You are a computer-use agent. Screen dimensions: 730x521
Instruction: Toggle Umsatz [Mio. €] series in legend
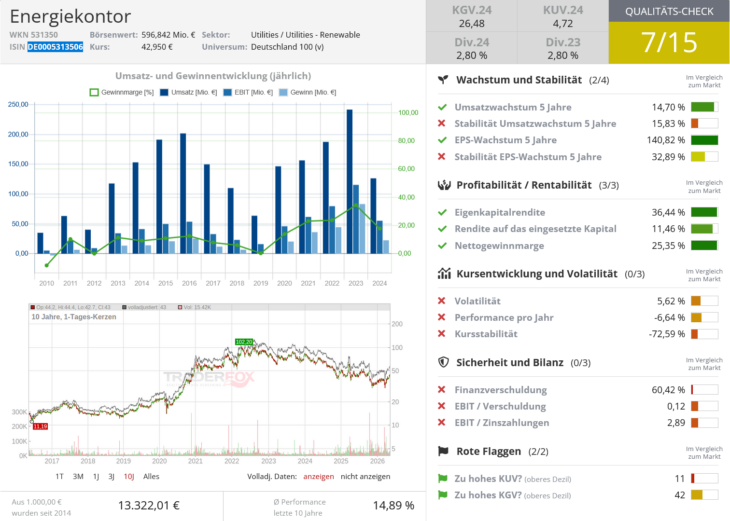pyautogui.click(x=189, y=92)
